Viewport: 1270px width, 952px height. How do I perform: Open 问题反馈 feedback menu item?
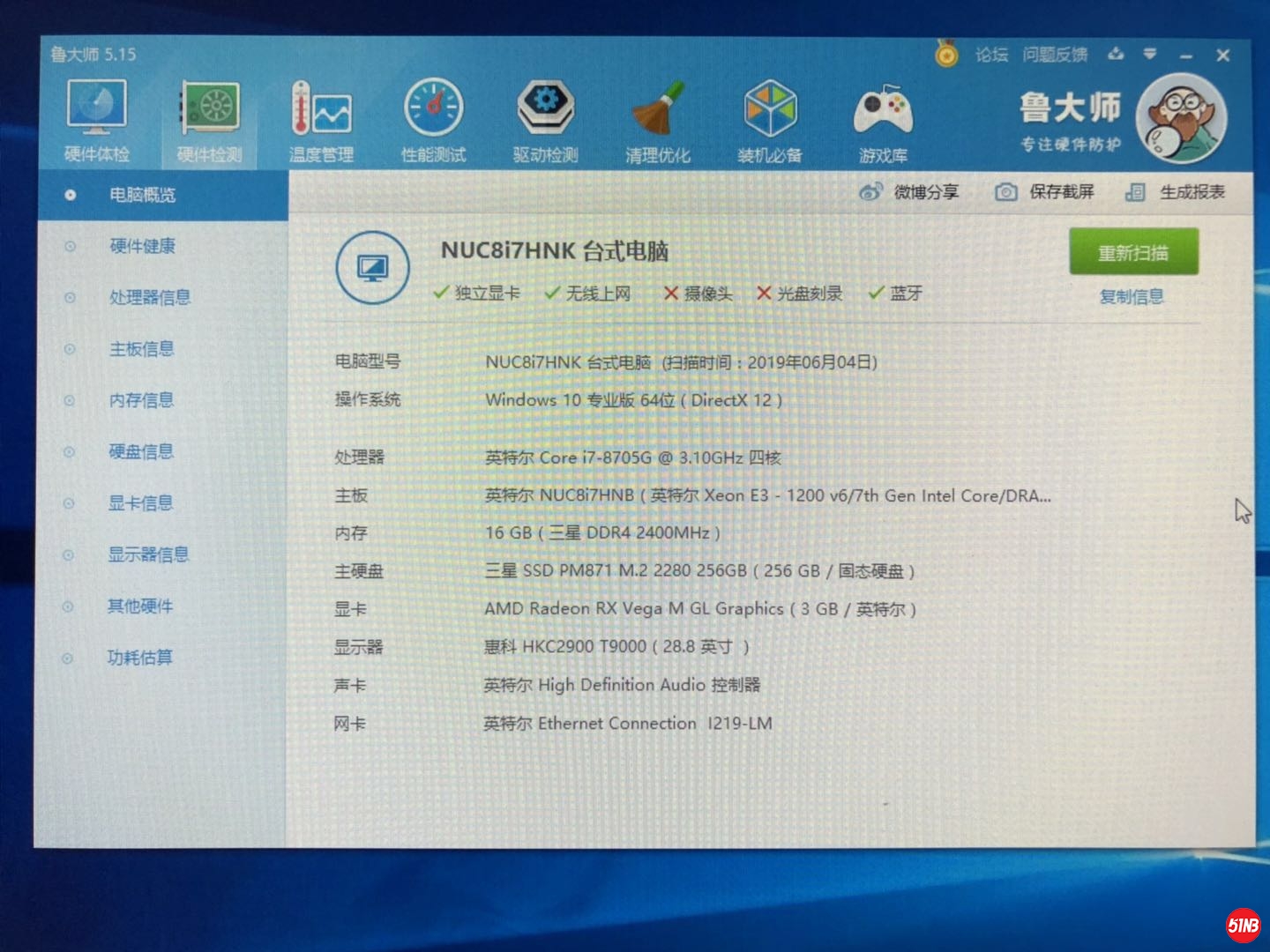(x=1055, y=55)
